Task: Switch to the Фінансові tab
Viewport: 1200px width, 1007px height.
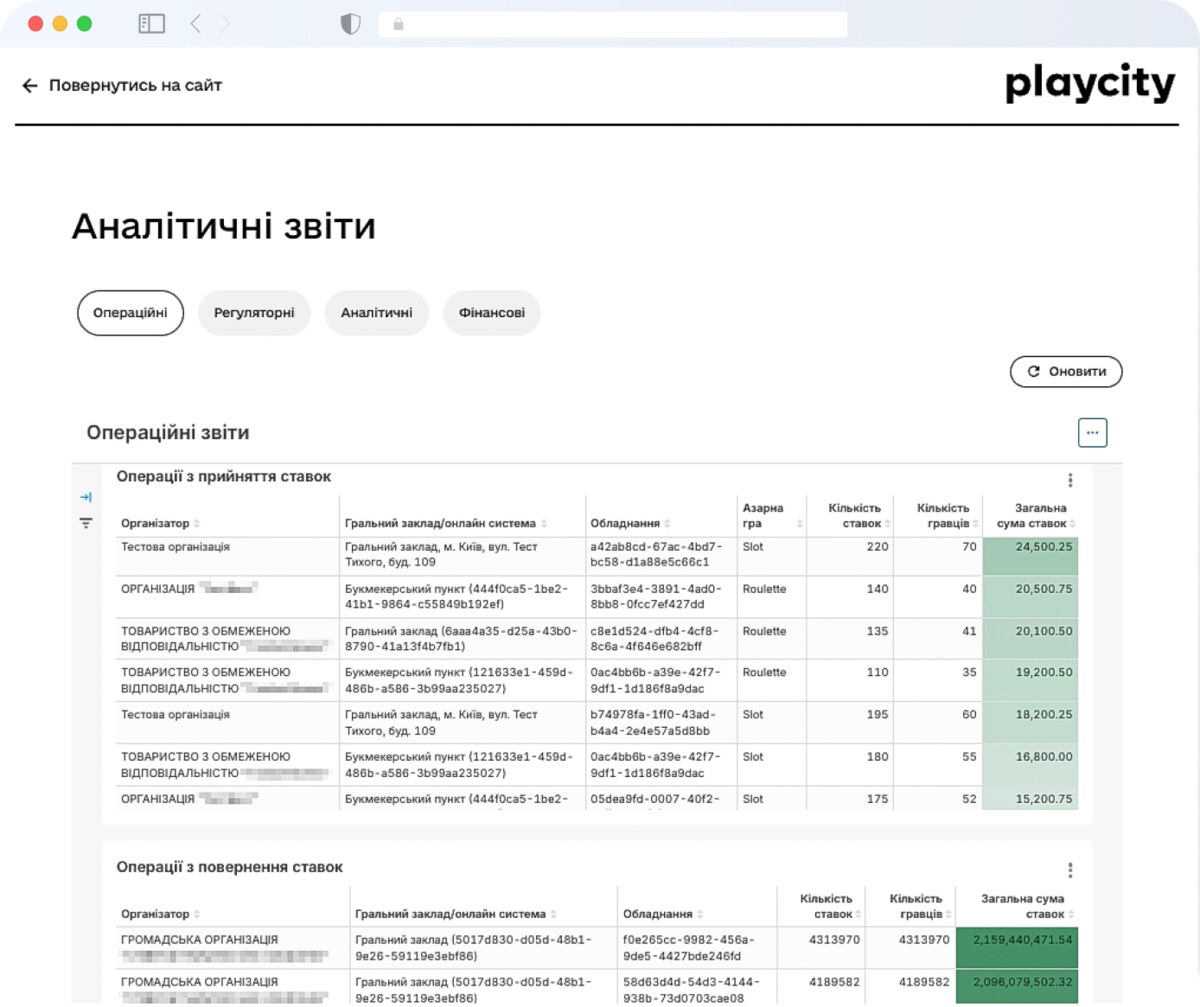Action: tap(491, 312)
